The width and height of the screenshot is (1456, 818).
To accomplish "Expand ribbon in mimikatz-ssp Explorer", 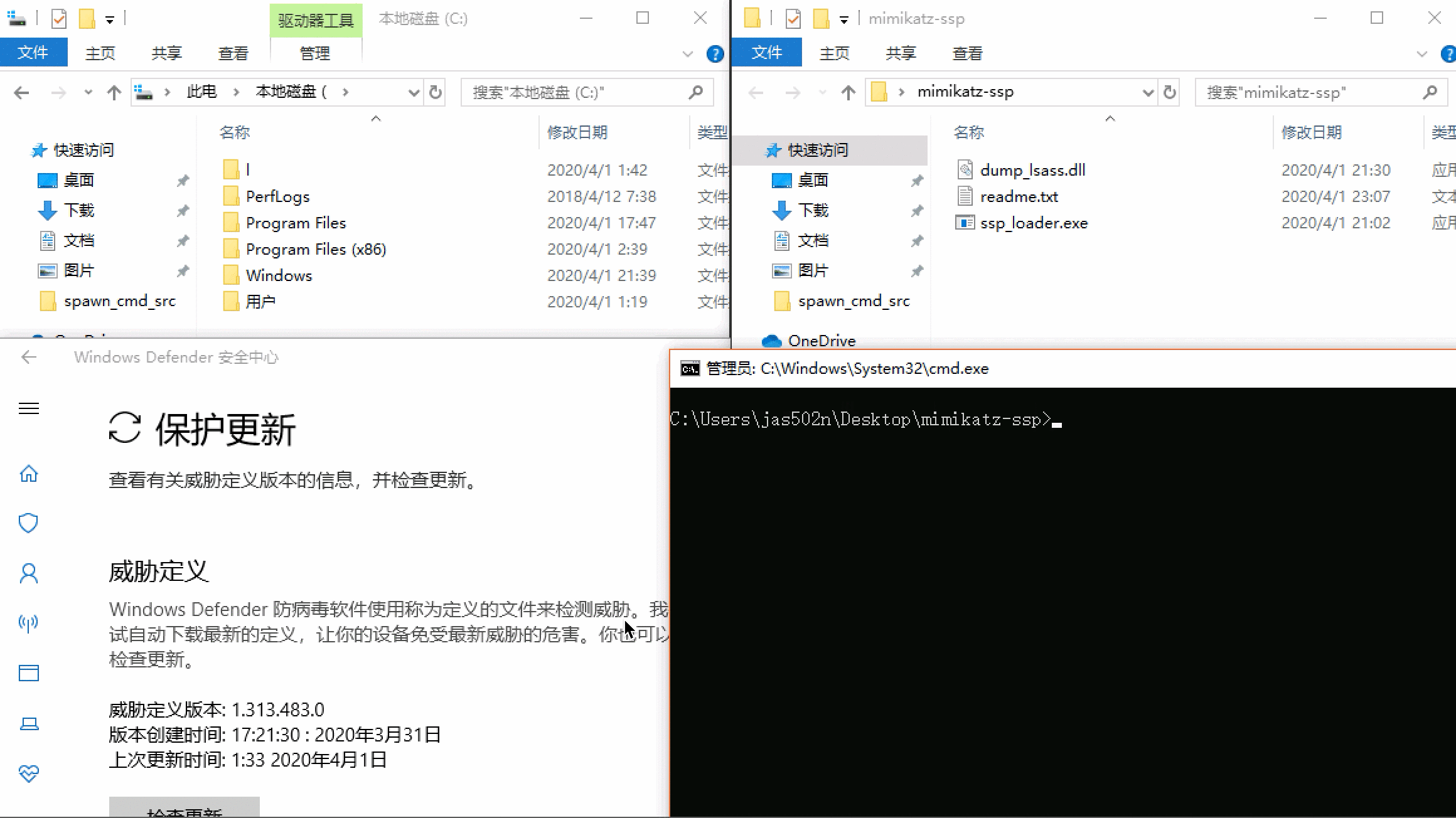I will 1422,54.
